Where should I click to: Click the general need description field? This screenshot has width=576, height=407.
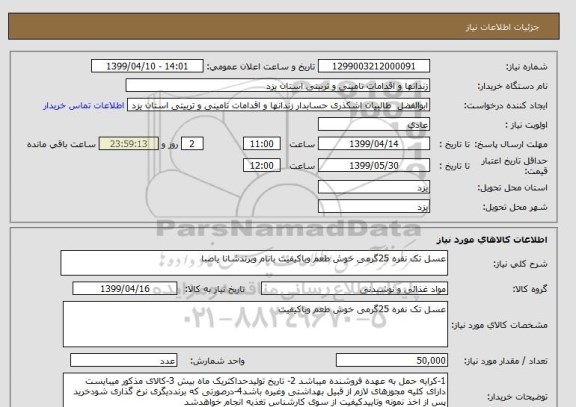[254, 263]
